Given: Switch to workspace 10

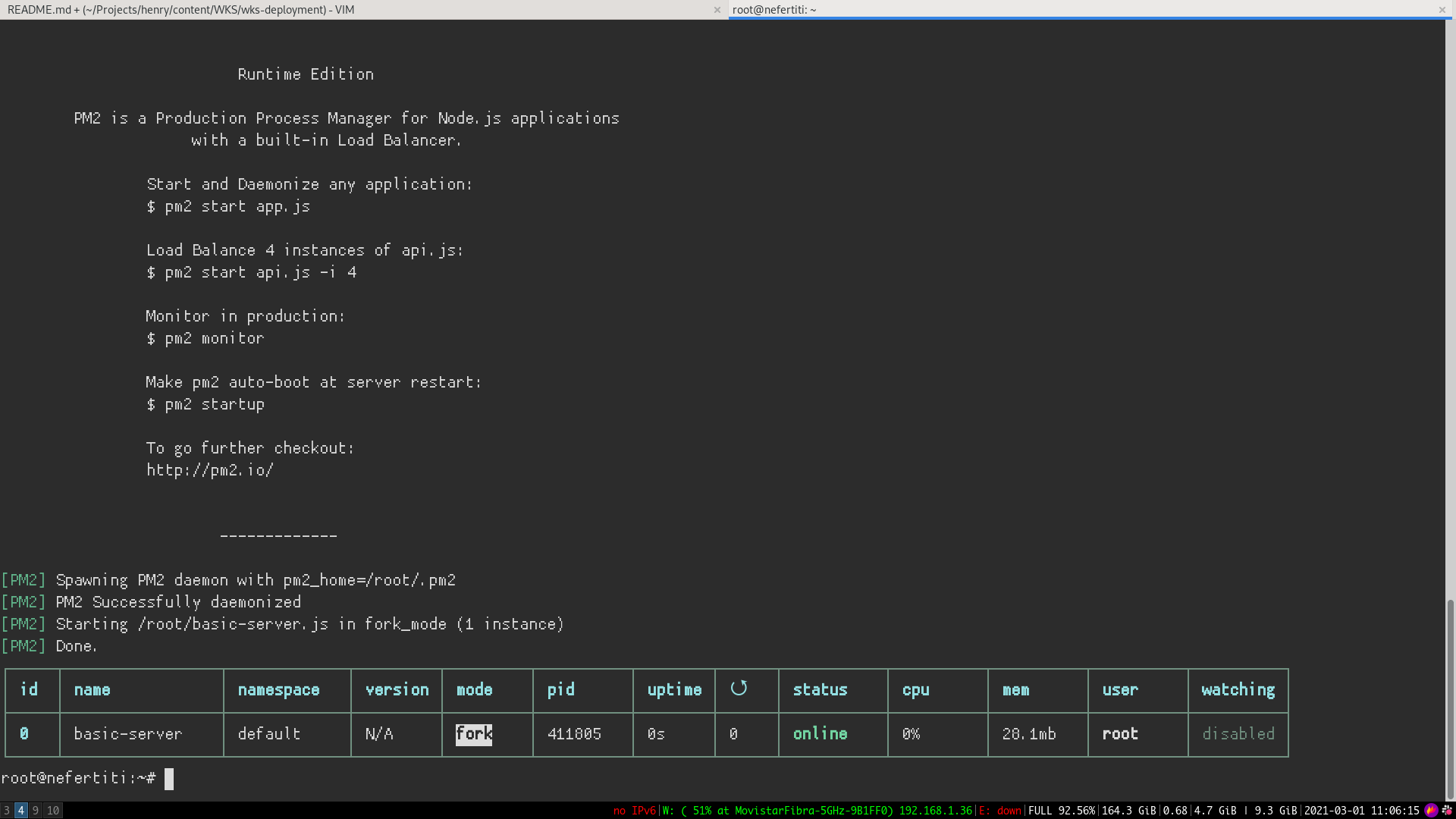Looking at the screenshot, I should coord(53,811).
